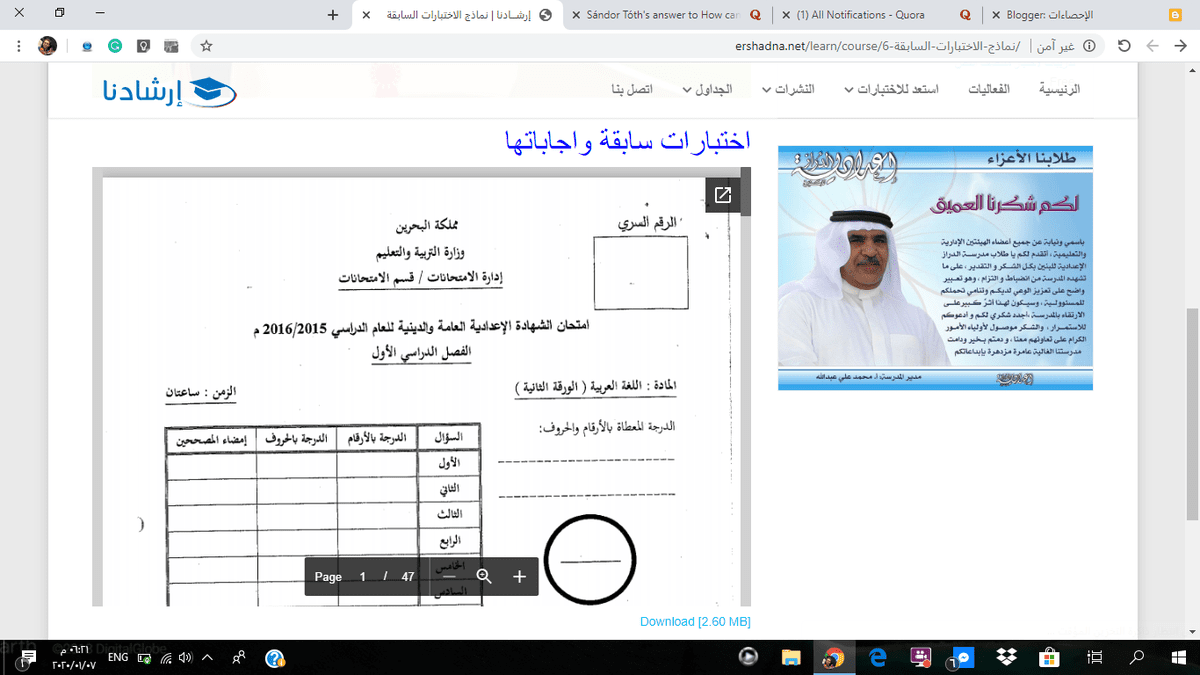The width and height of the screenshot is (1200, 675).
Task: Open Microsoft Store from the taskbar
Action: point(1050,658)
